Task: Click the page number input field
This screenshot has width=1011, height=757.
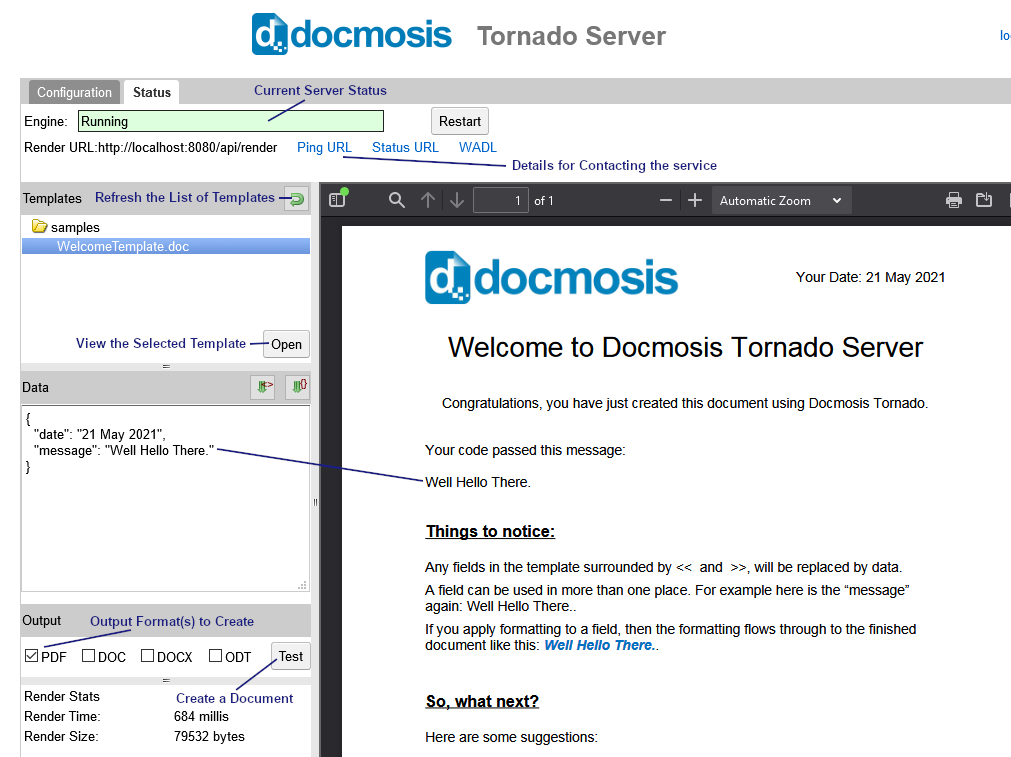Action: point(501,201)
